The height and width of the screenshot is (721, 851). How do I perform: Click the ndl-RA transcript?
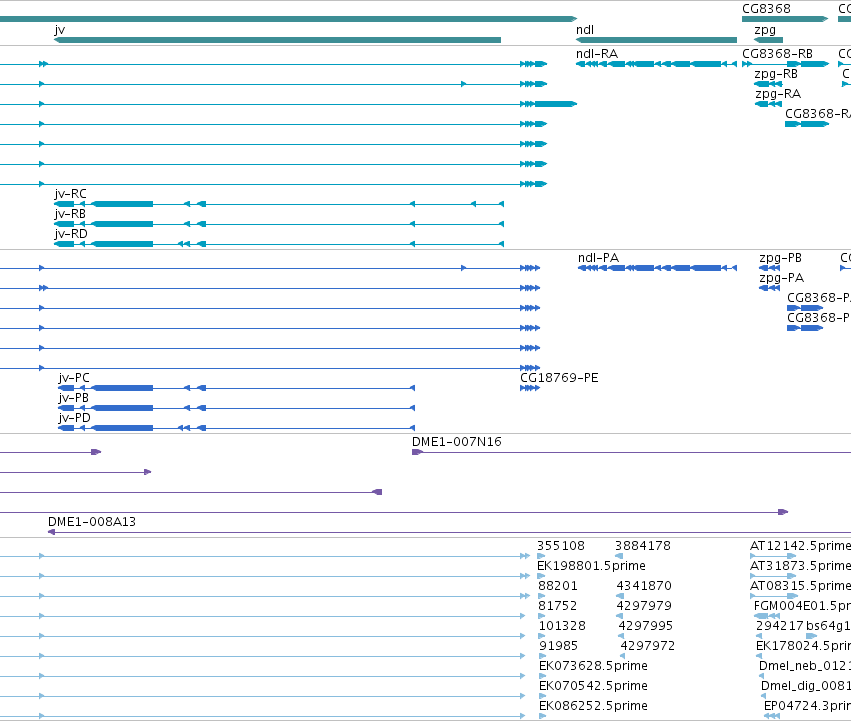pyautogui.click(x=656, y=64)
